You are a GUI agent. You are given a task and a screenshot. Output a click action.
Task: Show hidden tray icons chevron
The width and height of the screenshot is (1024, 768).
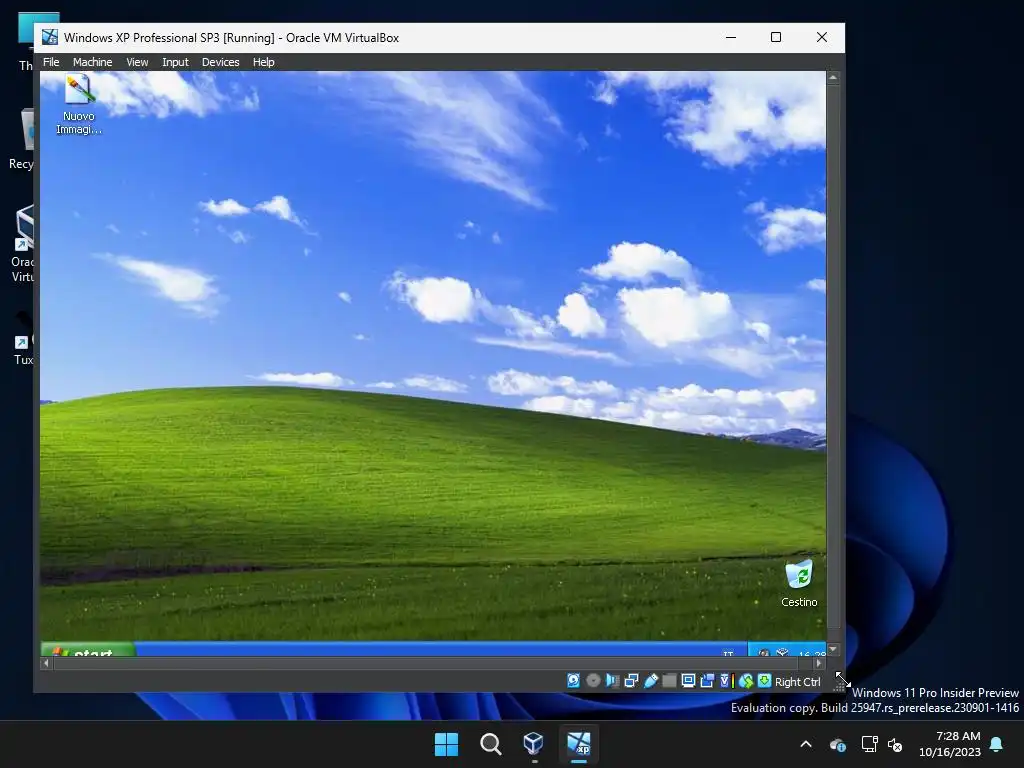tap(806, 744)
